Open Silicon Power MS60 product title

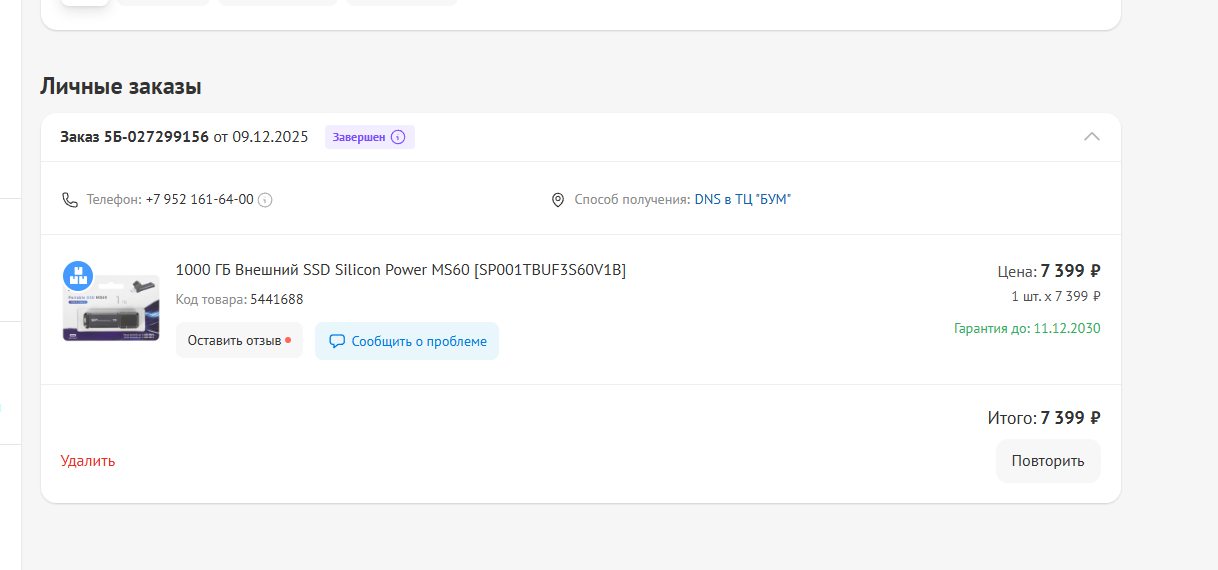[x=400, y=270]
